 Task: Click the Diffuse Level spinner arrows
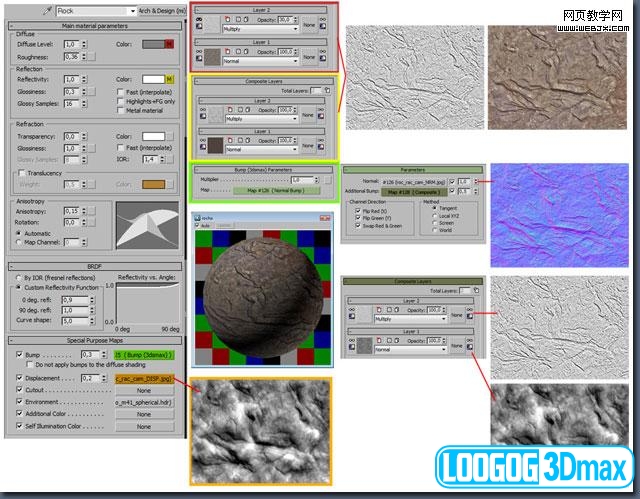pos(84,44)
